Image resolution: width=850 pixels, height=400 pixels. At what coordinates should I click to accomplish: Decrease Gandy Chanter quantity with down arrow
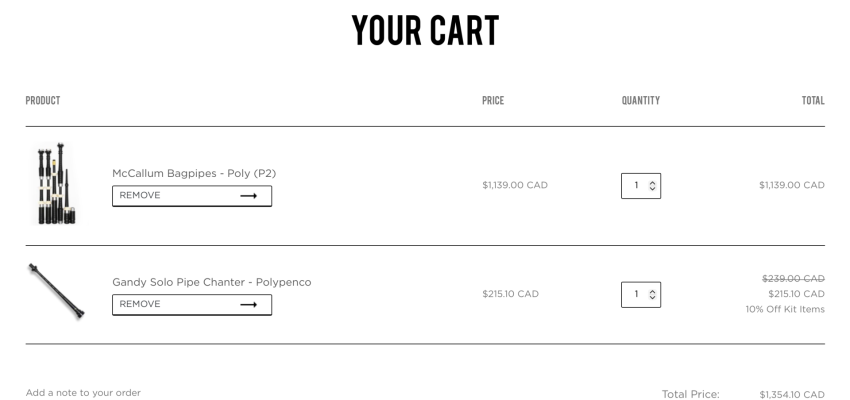click(653, 298)
